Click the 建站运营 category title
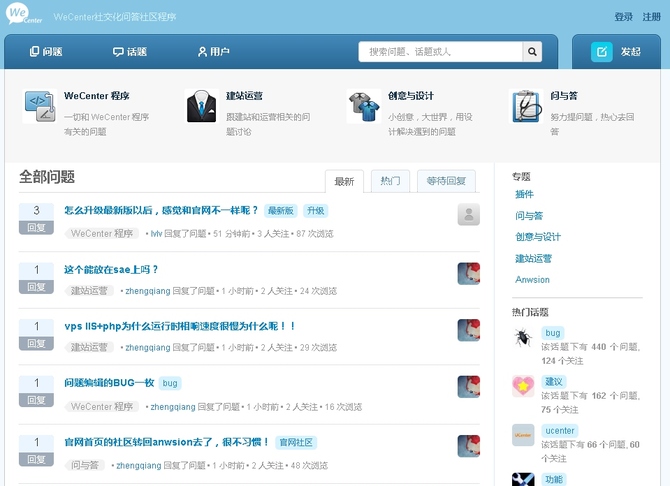 (x=244, y=96)
